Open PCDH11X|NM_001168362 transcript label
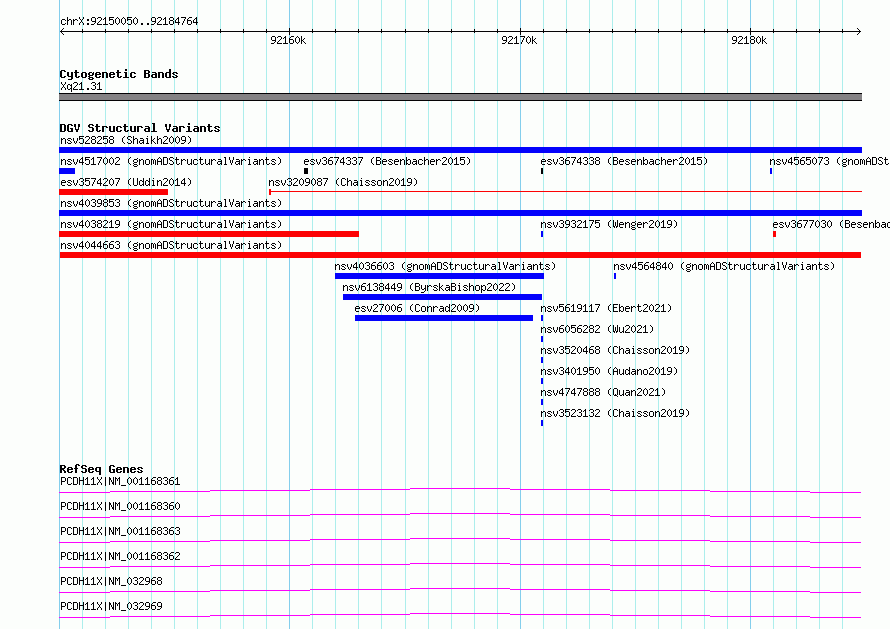This screenshot has height=629, width=890. click(120, 556)
